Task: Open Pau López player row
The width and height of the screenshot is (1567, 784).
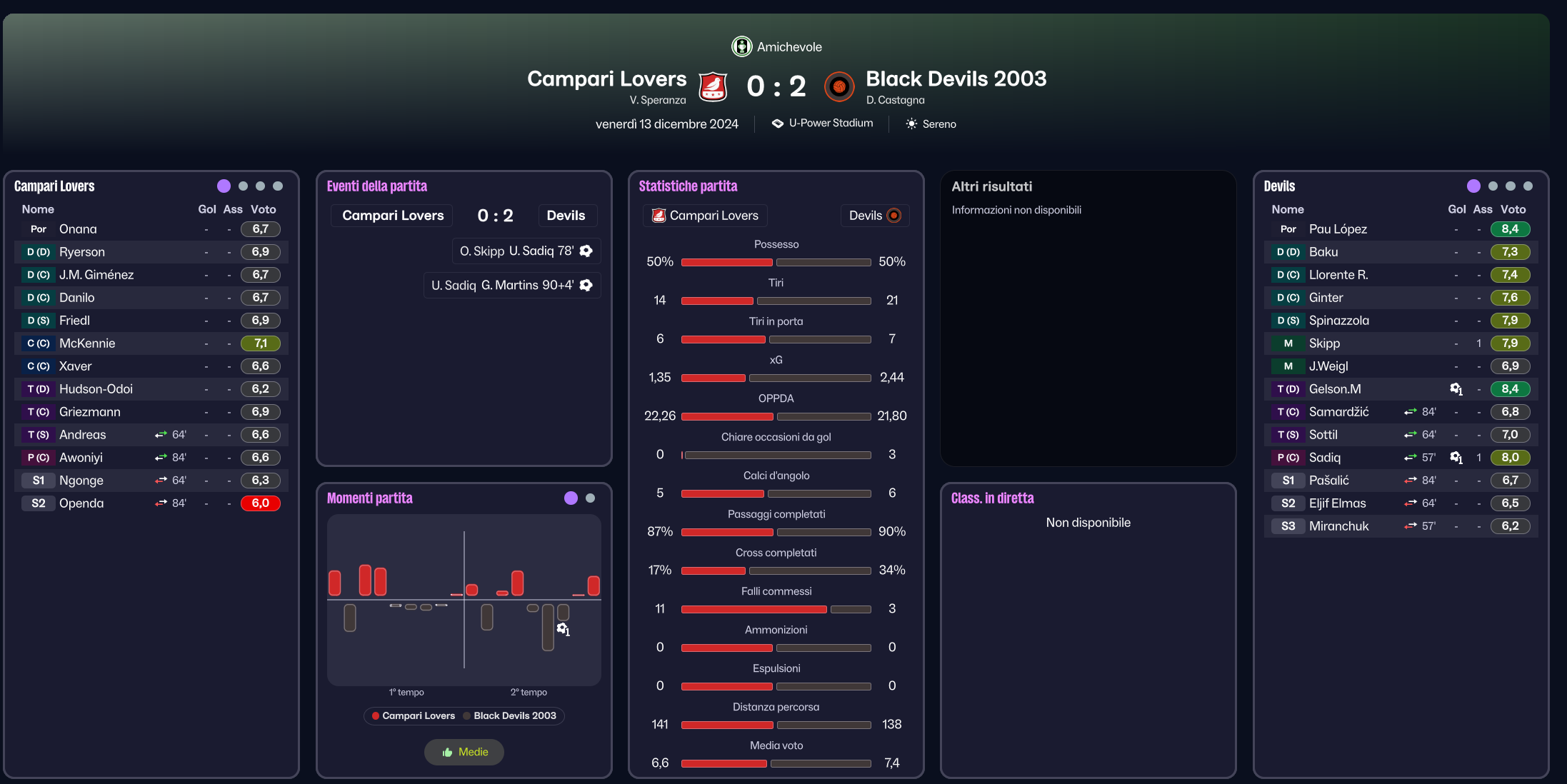Action: [x=1401, y=229]
